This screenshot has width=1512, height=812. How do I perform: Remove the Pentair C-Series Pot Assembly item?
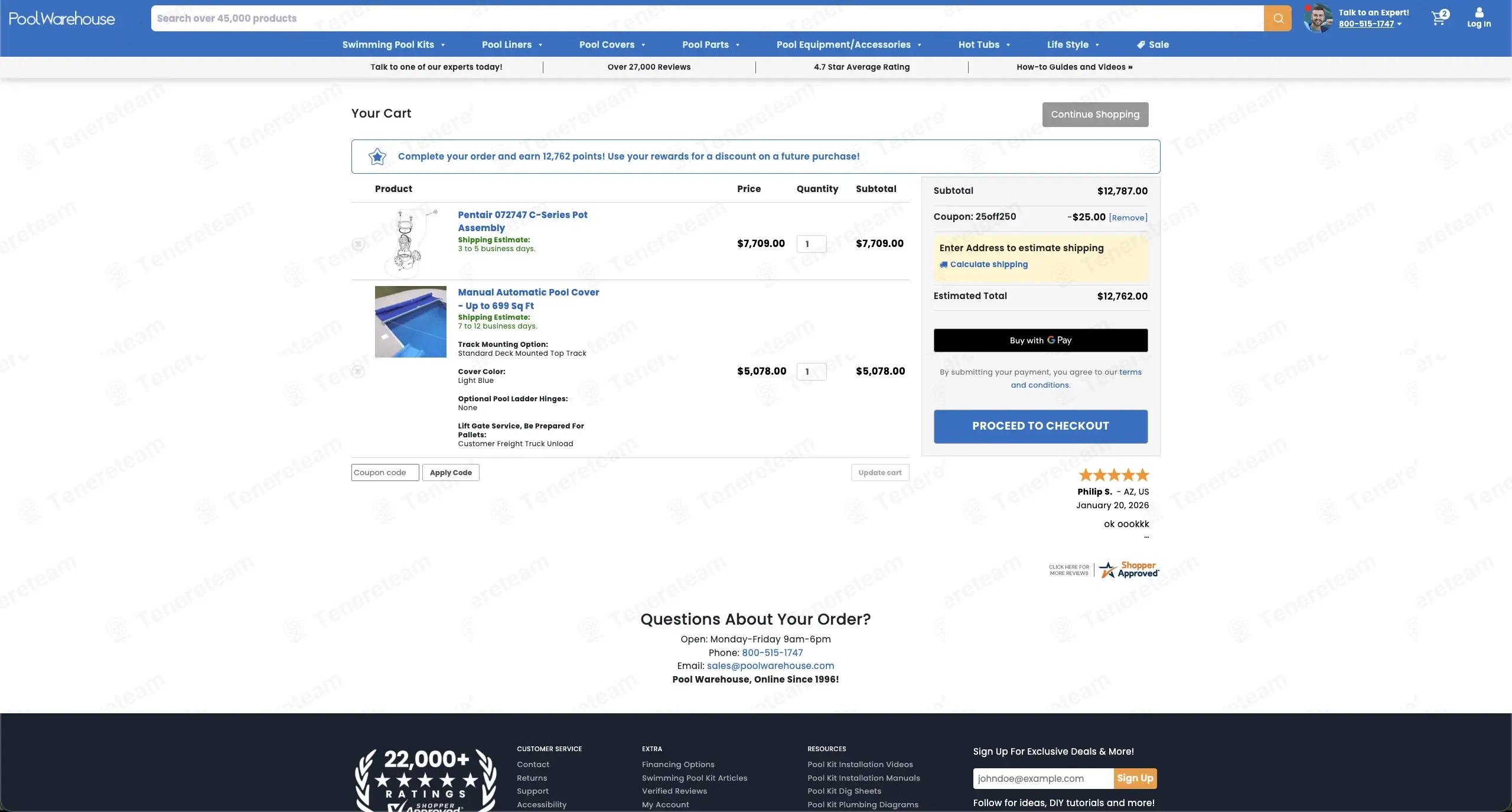(x=358, y=243)
